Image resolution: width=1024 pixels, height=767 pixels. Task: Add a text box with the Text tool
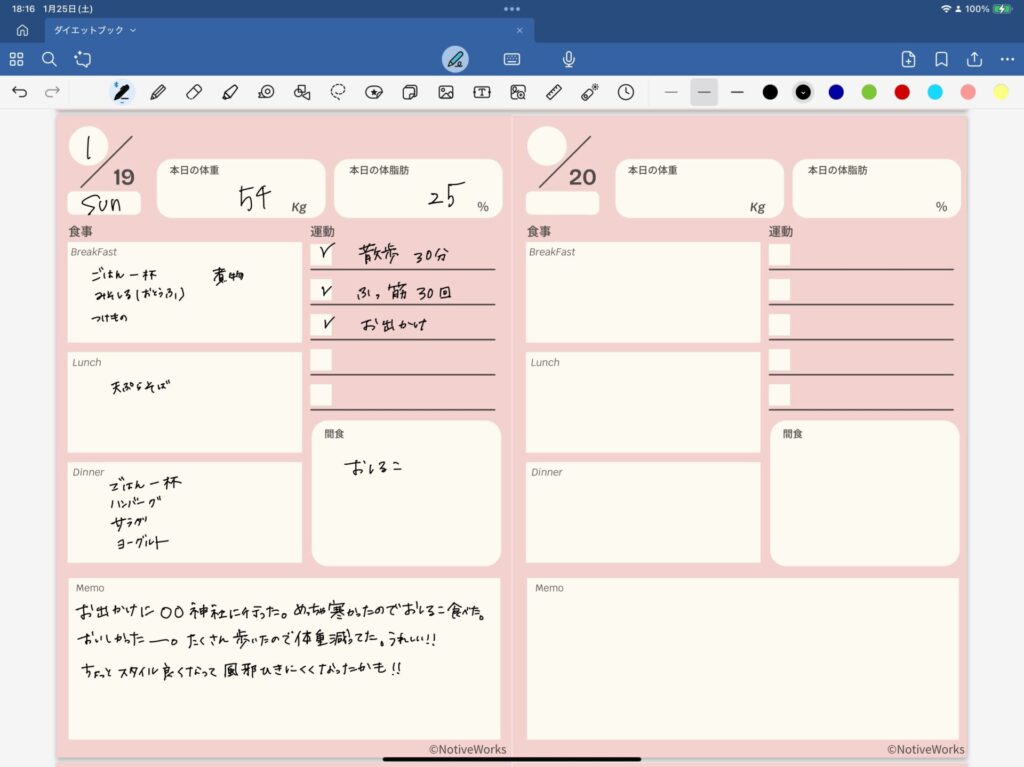(481, 92)
